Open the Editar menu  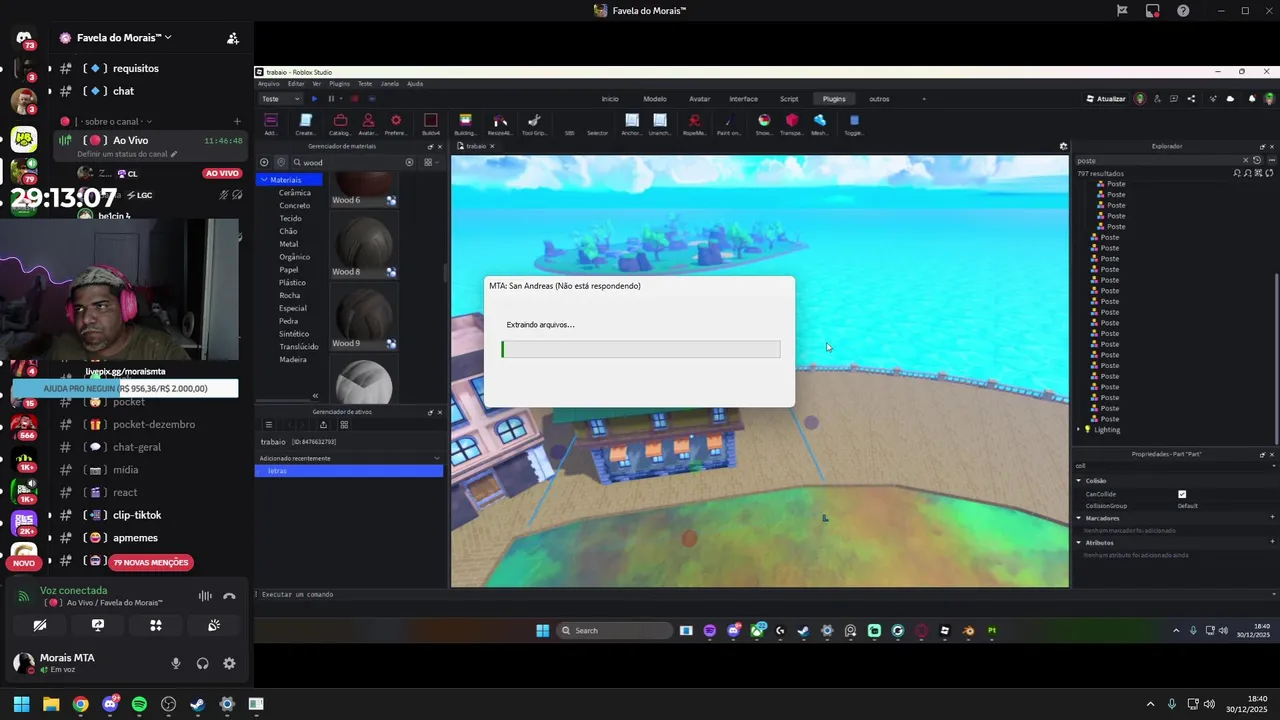(x=296, y=84)
